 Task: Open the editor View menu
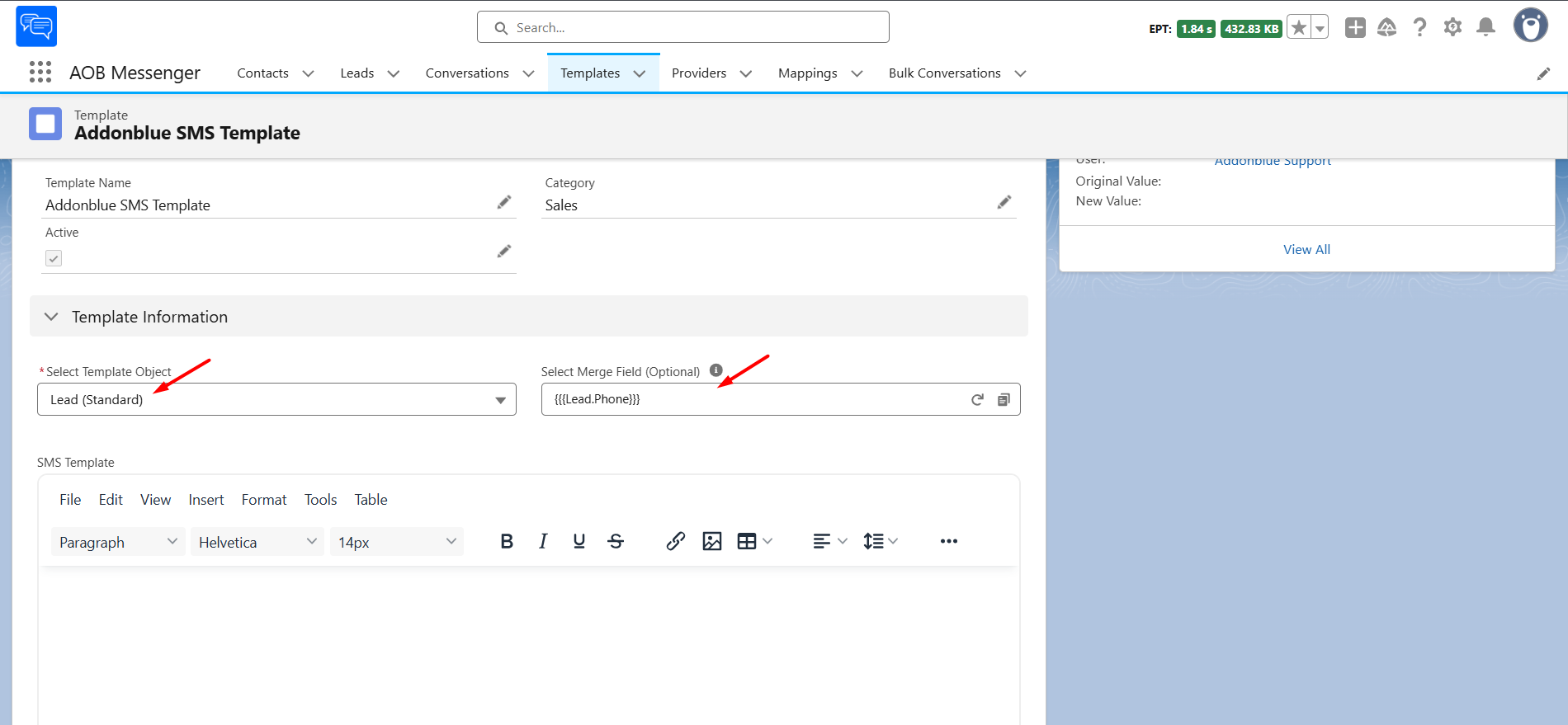pos(155,500)
